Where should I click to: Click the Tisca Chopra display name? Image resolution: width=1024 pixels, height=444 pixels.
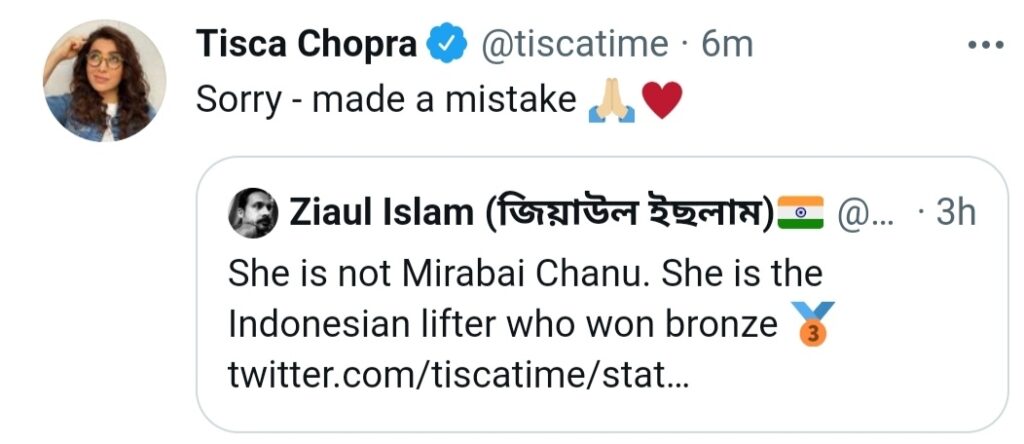coord(307,44)
